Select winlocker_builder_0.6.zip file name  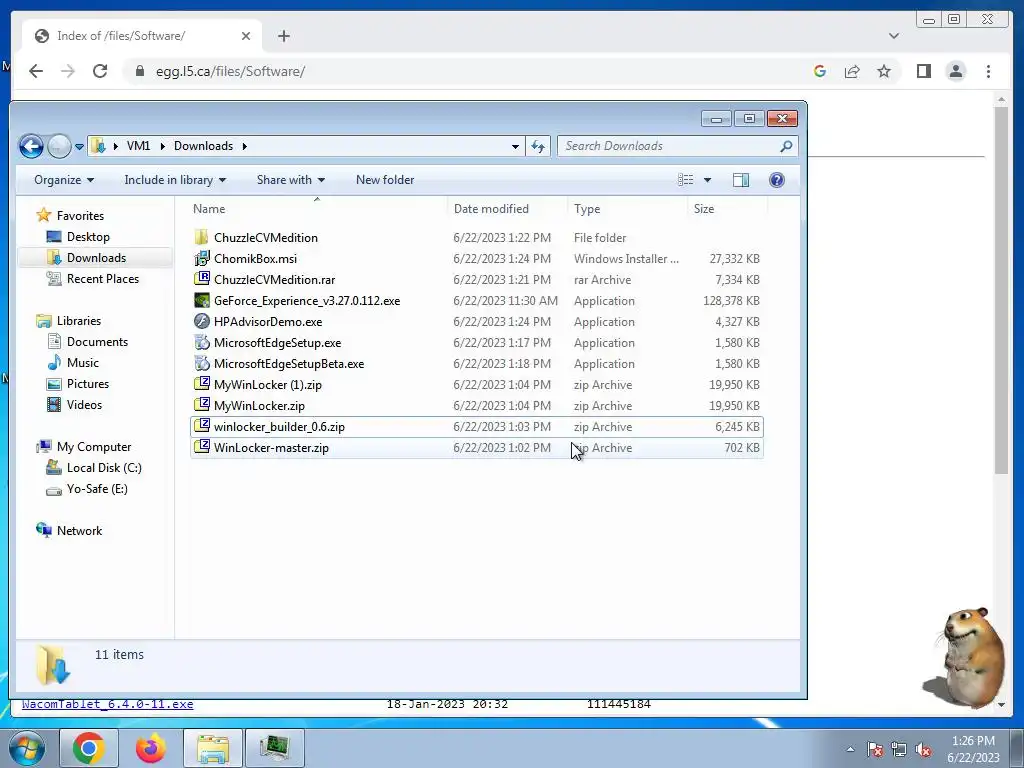click(280, 426)
